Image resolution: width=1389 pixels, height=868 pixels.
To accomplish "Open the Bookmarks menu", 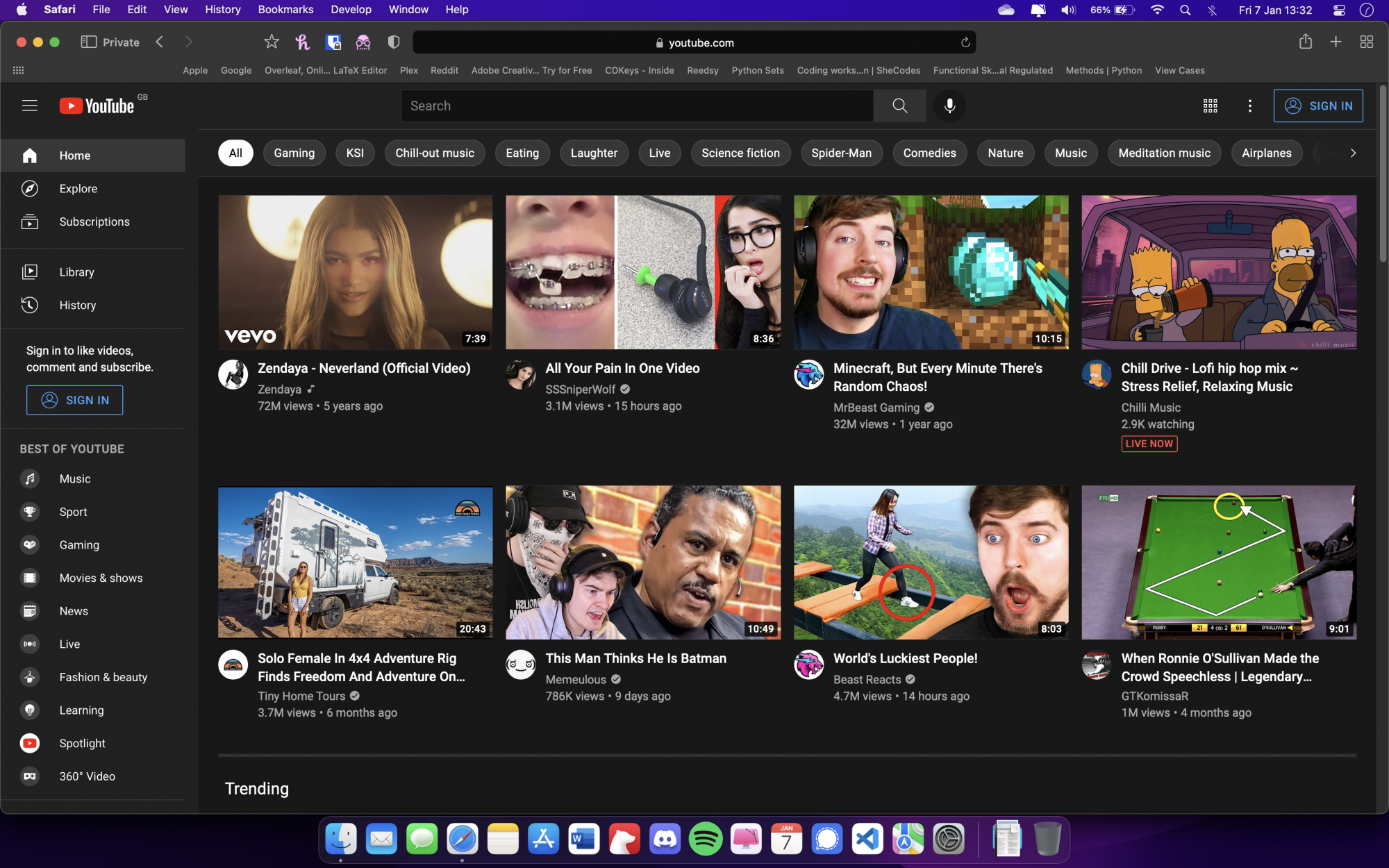I will tap(285, 10).
